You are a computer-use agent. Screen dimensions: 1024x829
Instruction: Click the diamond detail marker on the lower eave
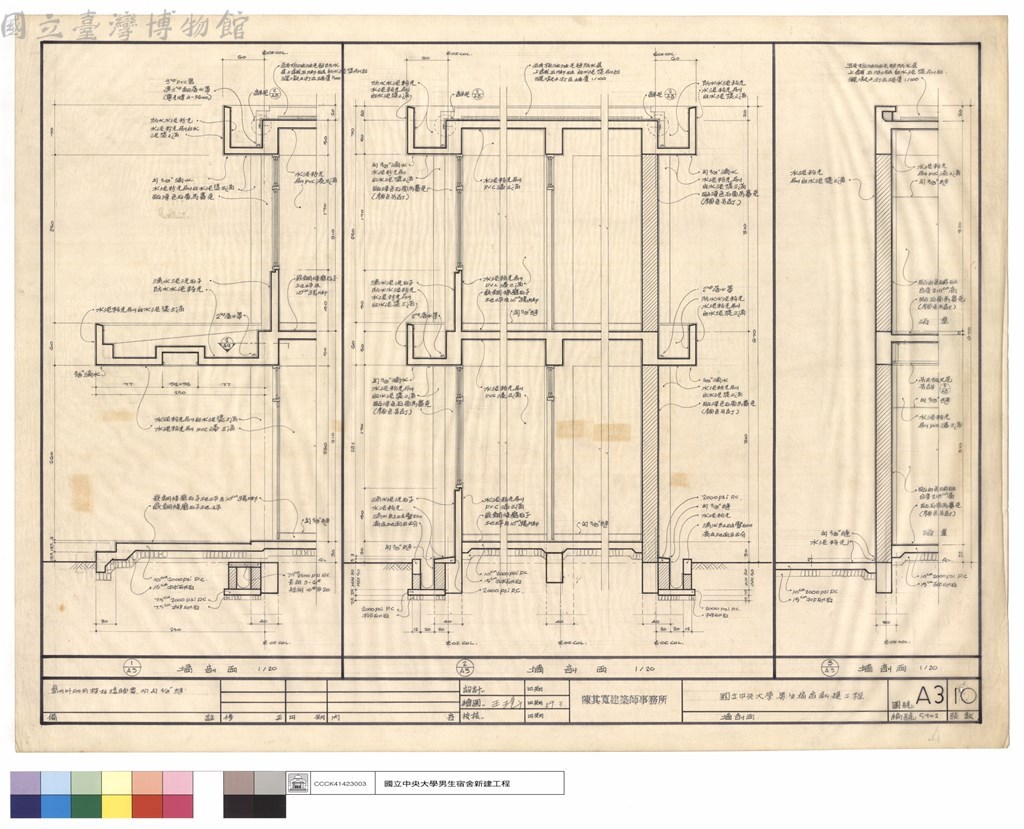226,344
